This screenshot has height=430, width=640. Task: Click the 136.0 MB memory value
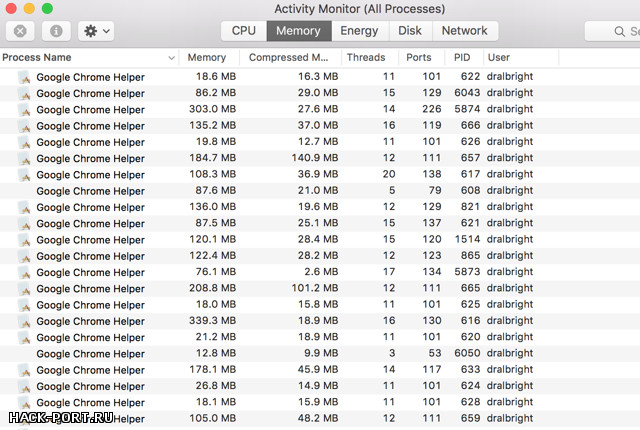213,207
